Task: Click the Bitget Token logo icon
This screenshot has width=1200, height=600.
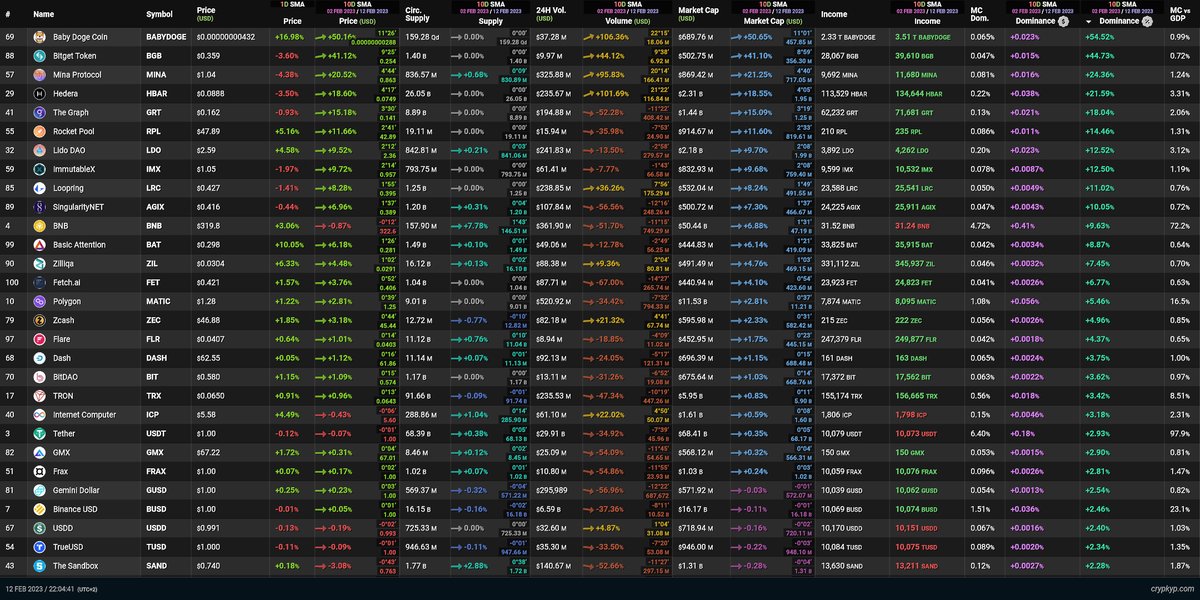Action: click(x=39, y=55)
